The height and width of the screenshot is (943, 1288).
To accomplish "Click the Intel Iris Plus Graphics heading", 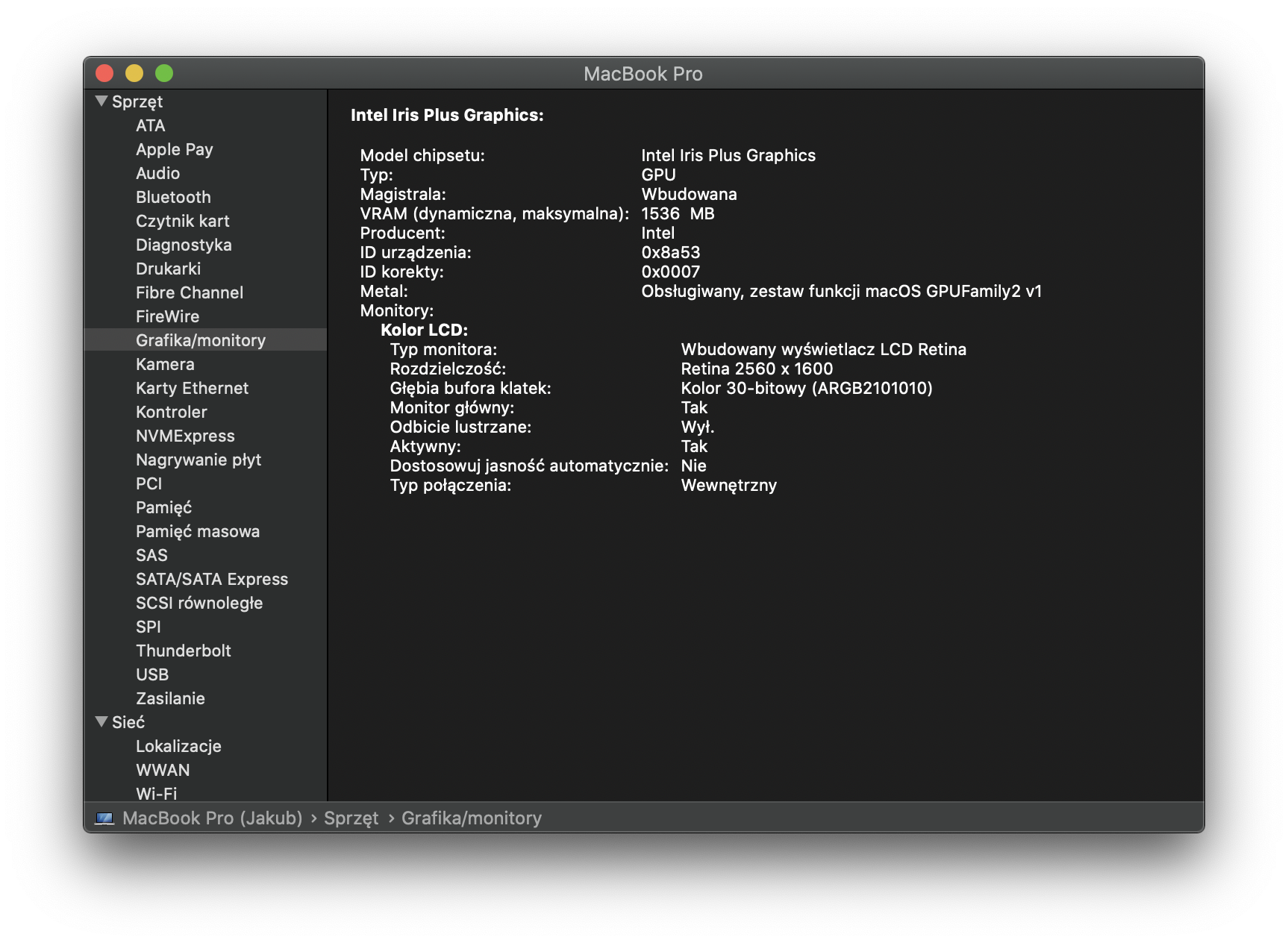I will click(447, 115).
